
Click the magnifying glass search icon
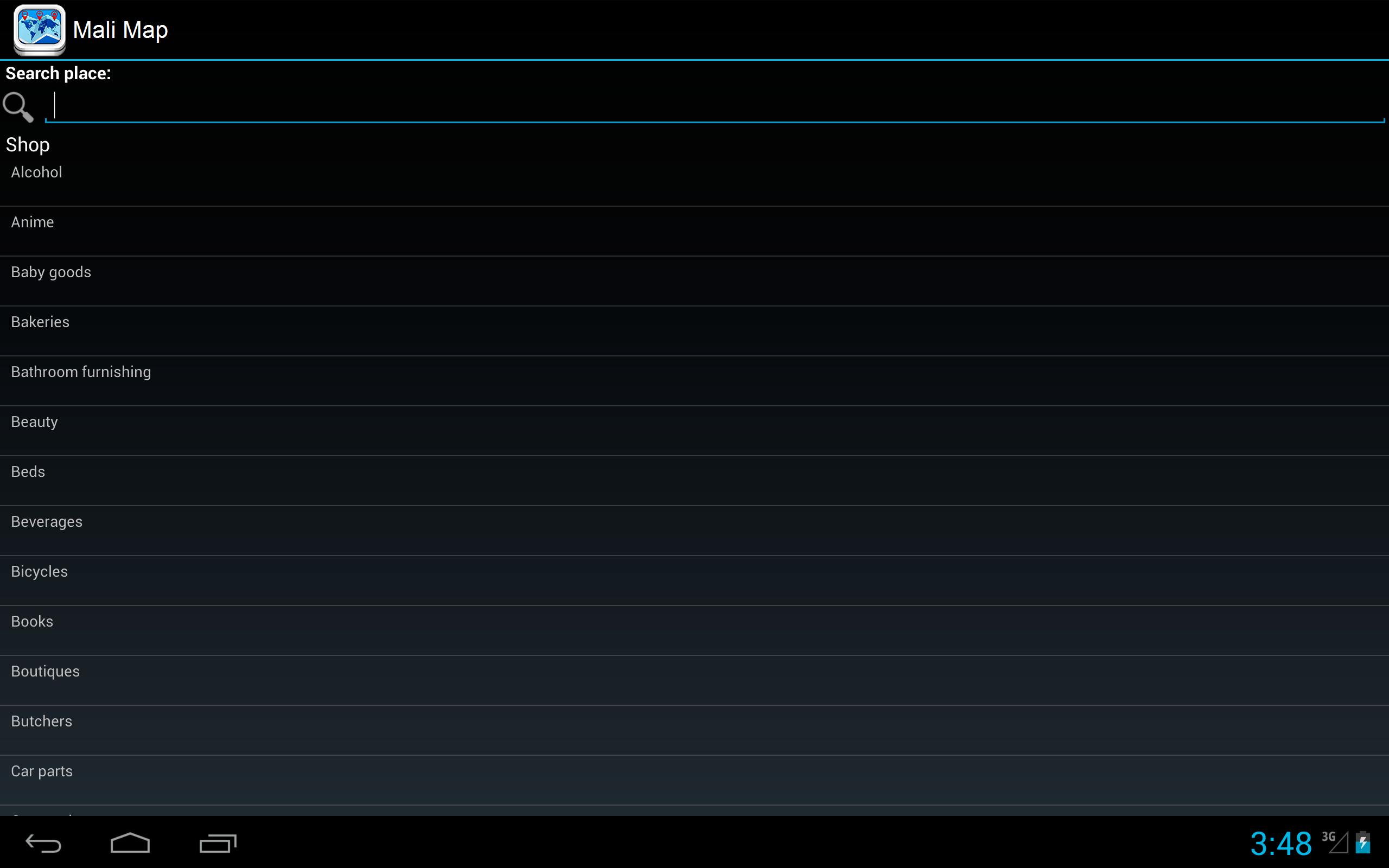tap(18, 107)
